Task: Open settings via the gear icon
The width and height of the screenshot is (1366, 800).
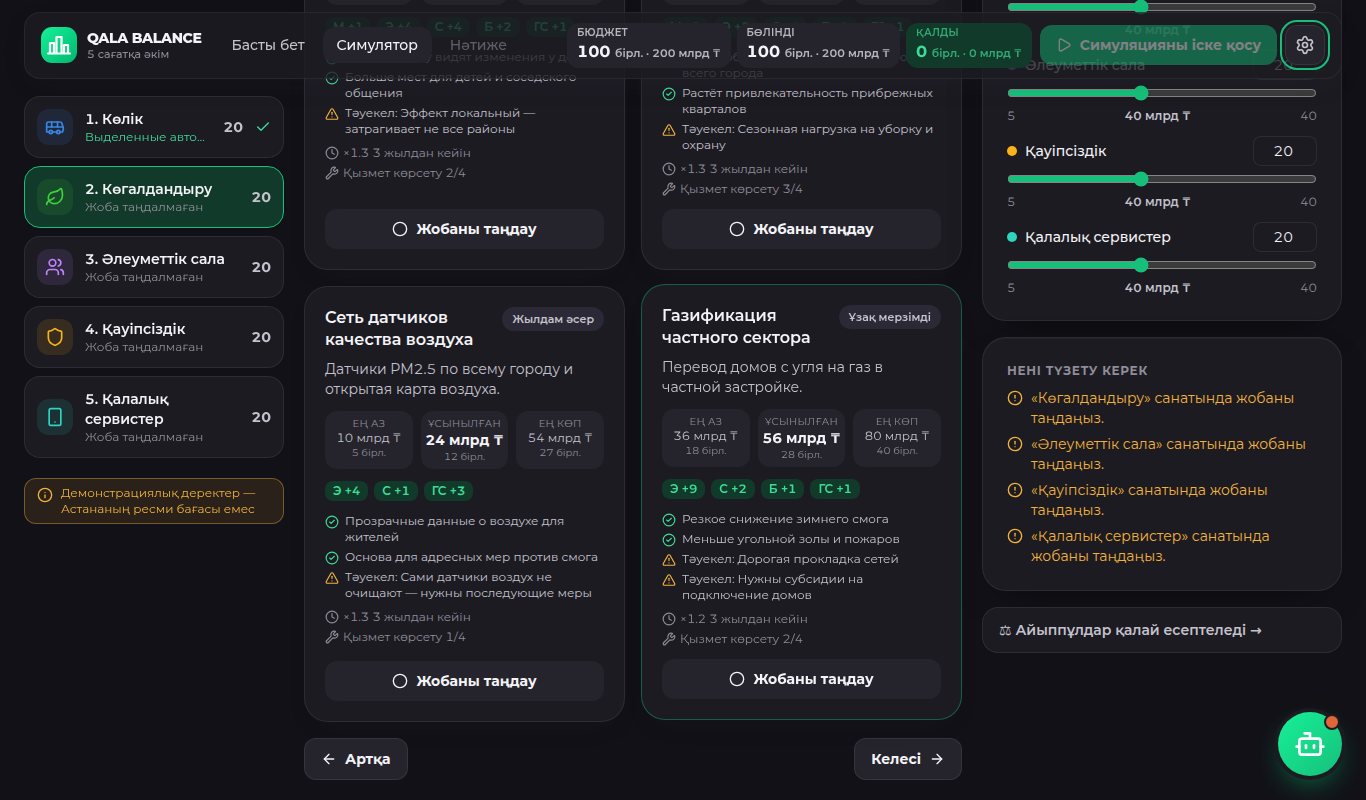Action: pos(1304,45)
